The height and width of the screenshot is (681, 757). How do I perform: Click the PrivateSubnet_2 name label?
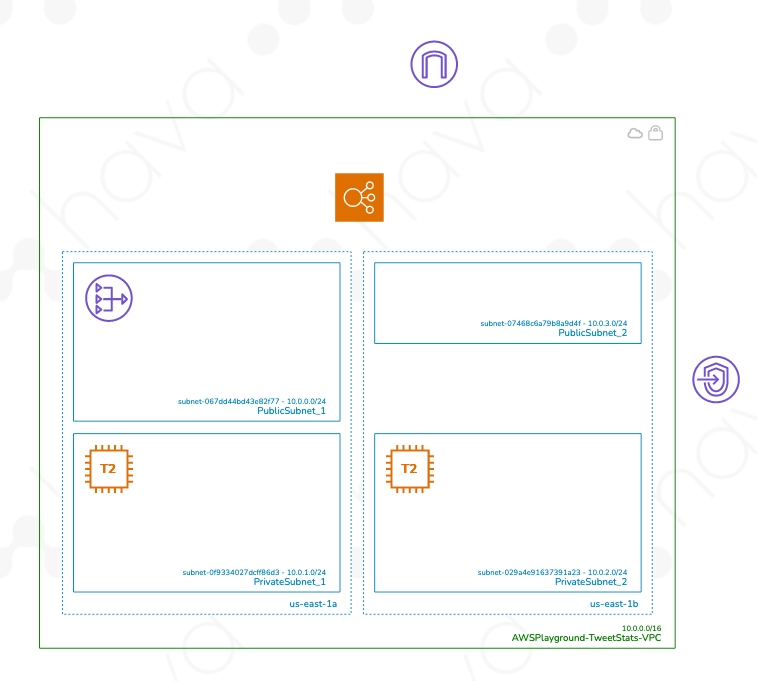click(591, 582)
